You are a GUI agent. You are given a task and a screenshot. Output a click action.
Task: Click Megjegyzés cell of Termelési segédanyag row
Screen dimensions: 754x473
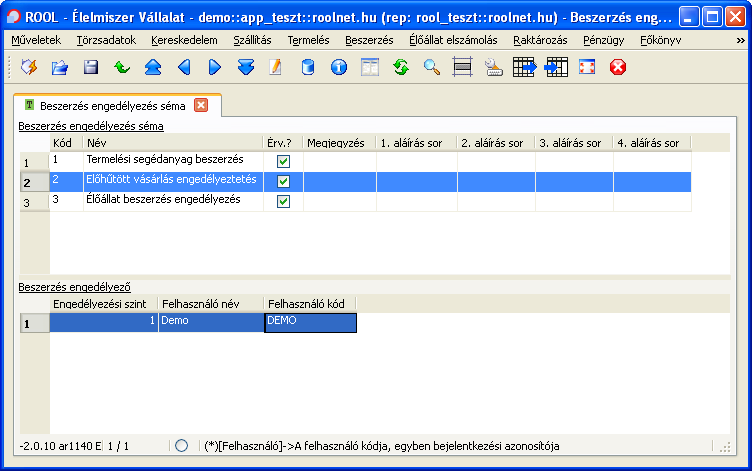(340, 162)
